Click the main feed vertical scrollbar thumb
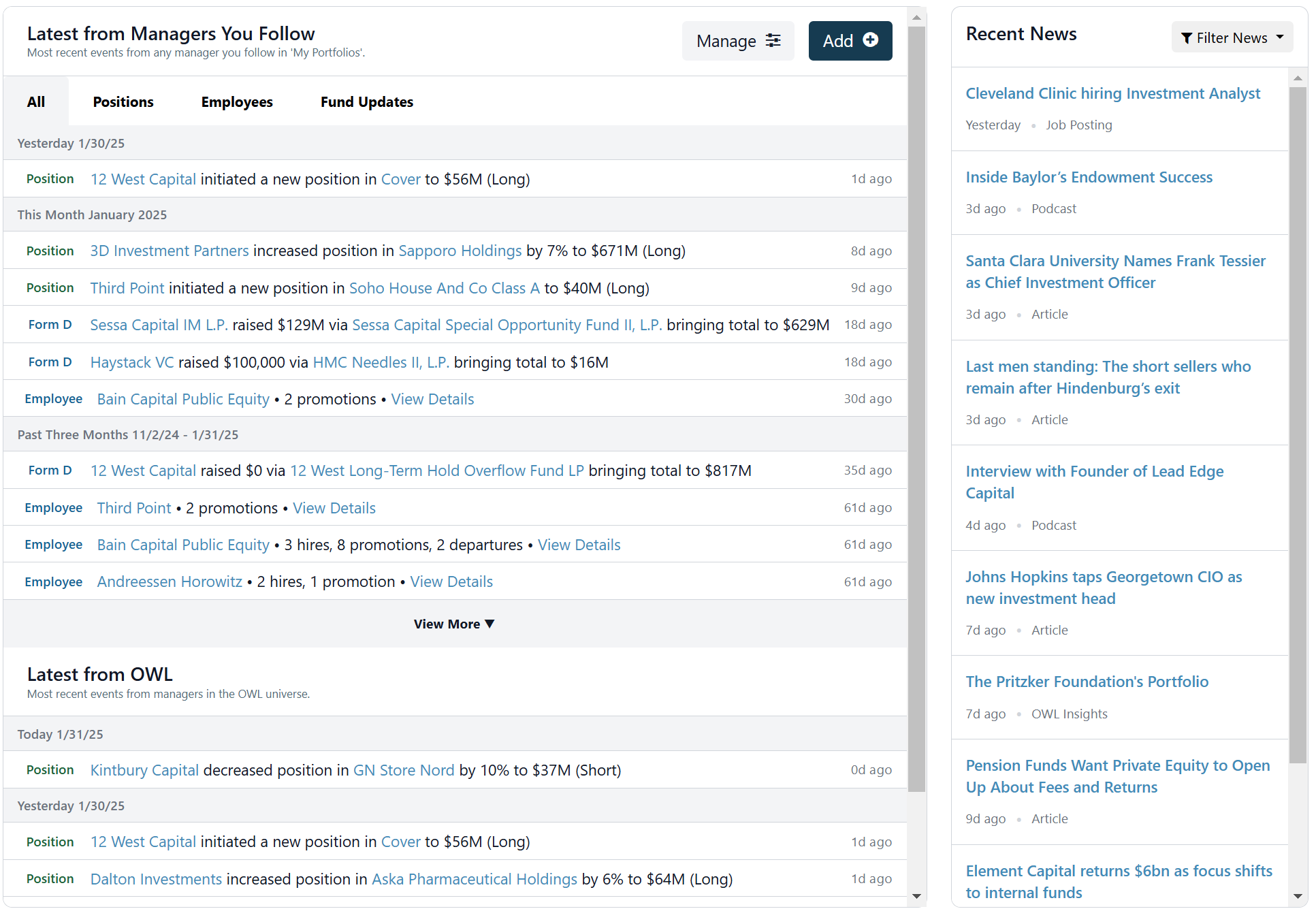Viewport: 1316px width, 909px height. 916,409
